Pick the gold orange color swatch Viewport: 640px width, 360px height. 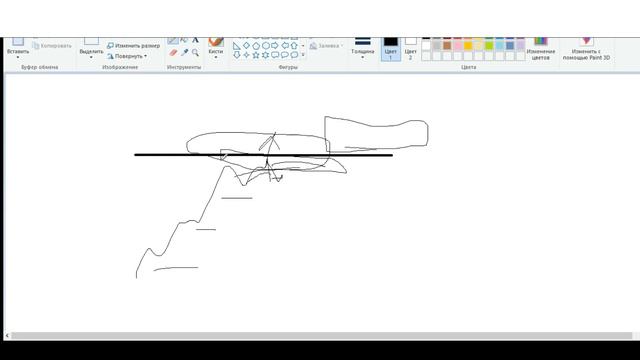(x=468, y=46)
